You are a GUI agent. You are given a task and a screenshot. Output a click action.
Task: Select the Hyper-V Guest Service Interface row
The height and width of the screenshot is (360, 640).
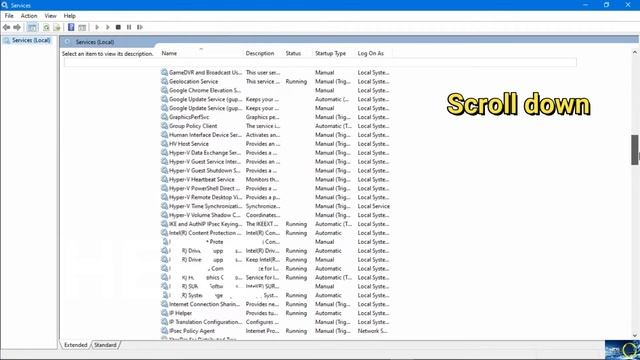tap(276, 162)
